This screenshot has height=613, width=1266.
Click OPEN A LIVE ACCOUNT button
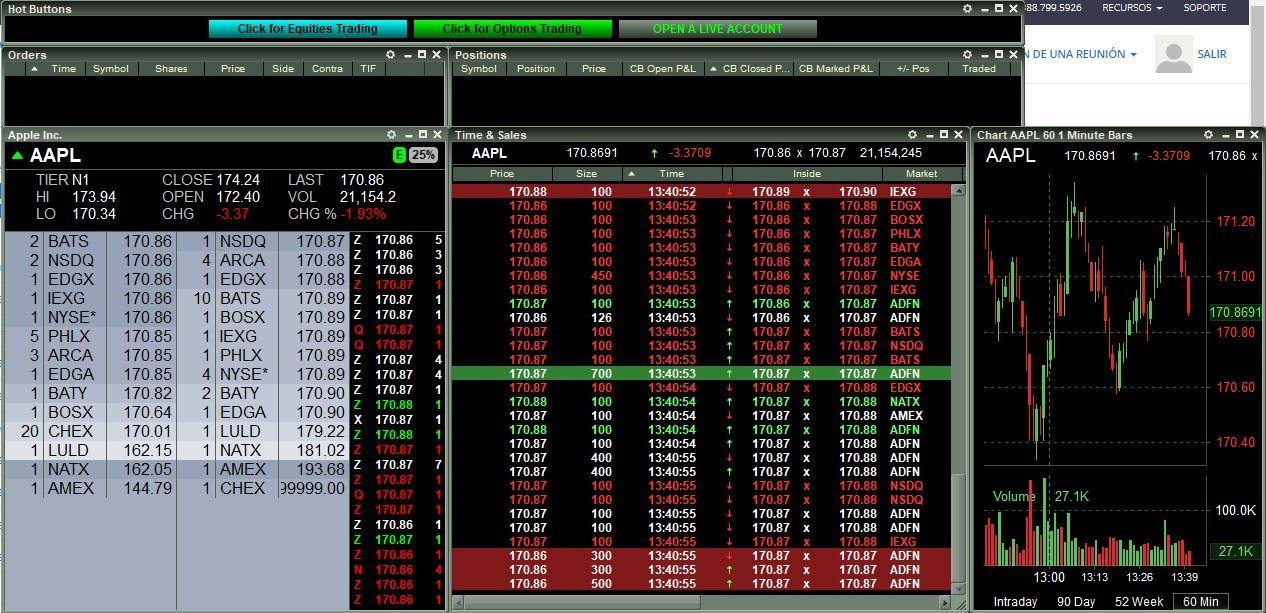coord(718,29)
